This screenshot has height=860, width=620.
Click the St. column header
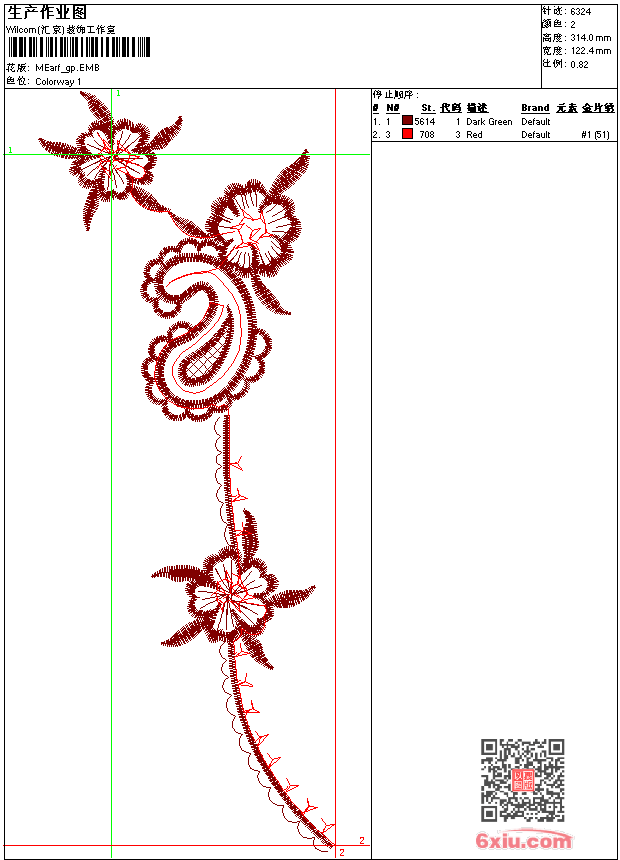tap(428, 108)
